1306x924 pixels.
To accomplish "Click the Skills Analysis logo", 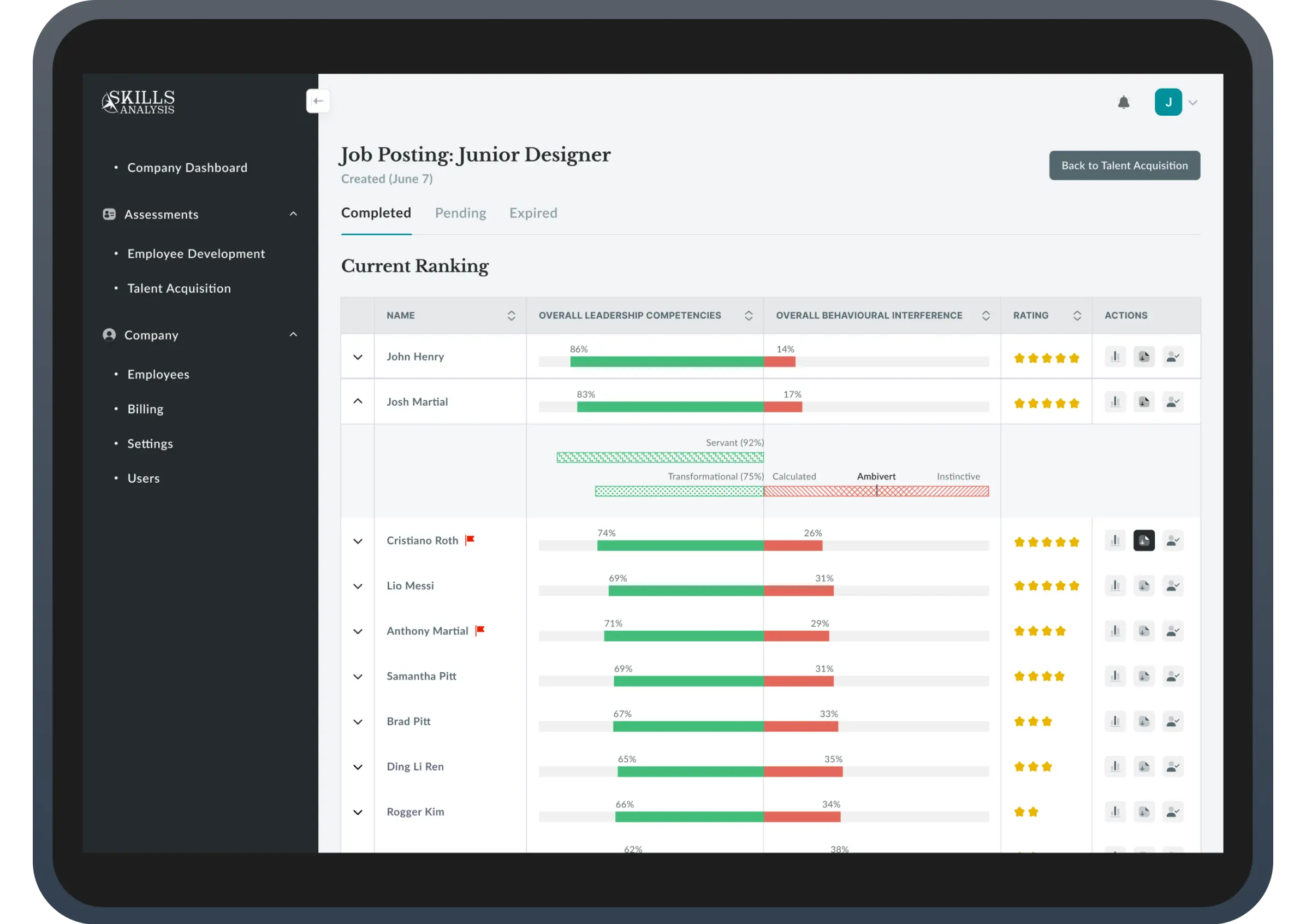I will click(x=138, y=102).
